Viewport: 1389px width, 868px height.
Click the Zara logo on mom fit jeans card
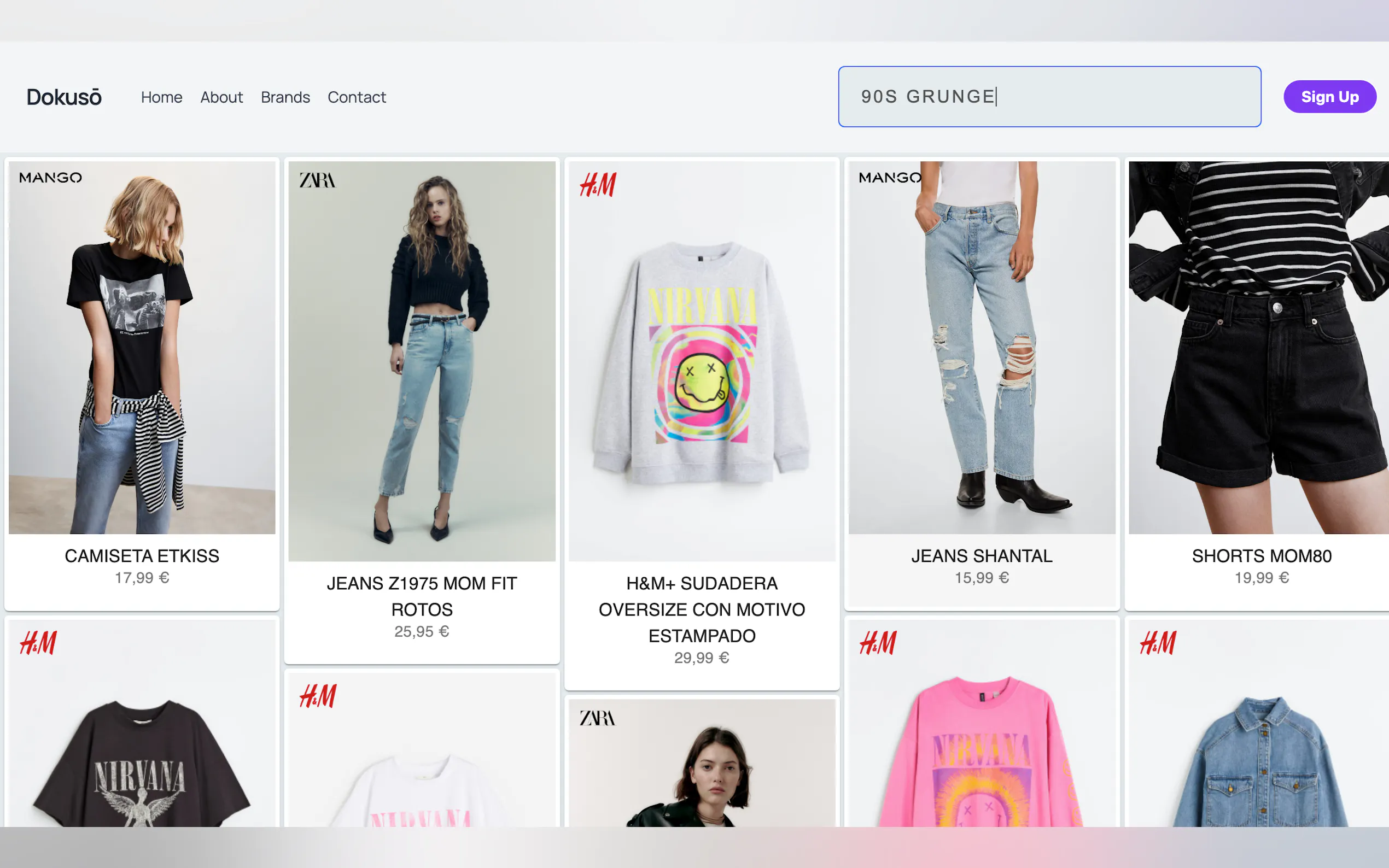click(317, 181)
